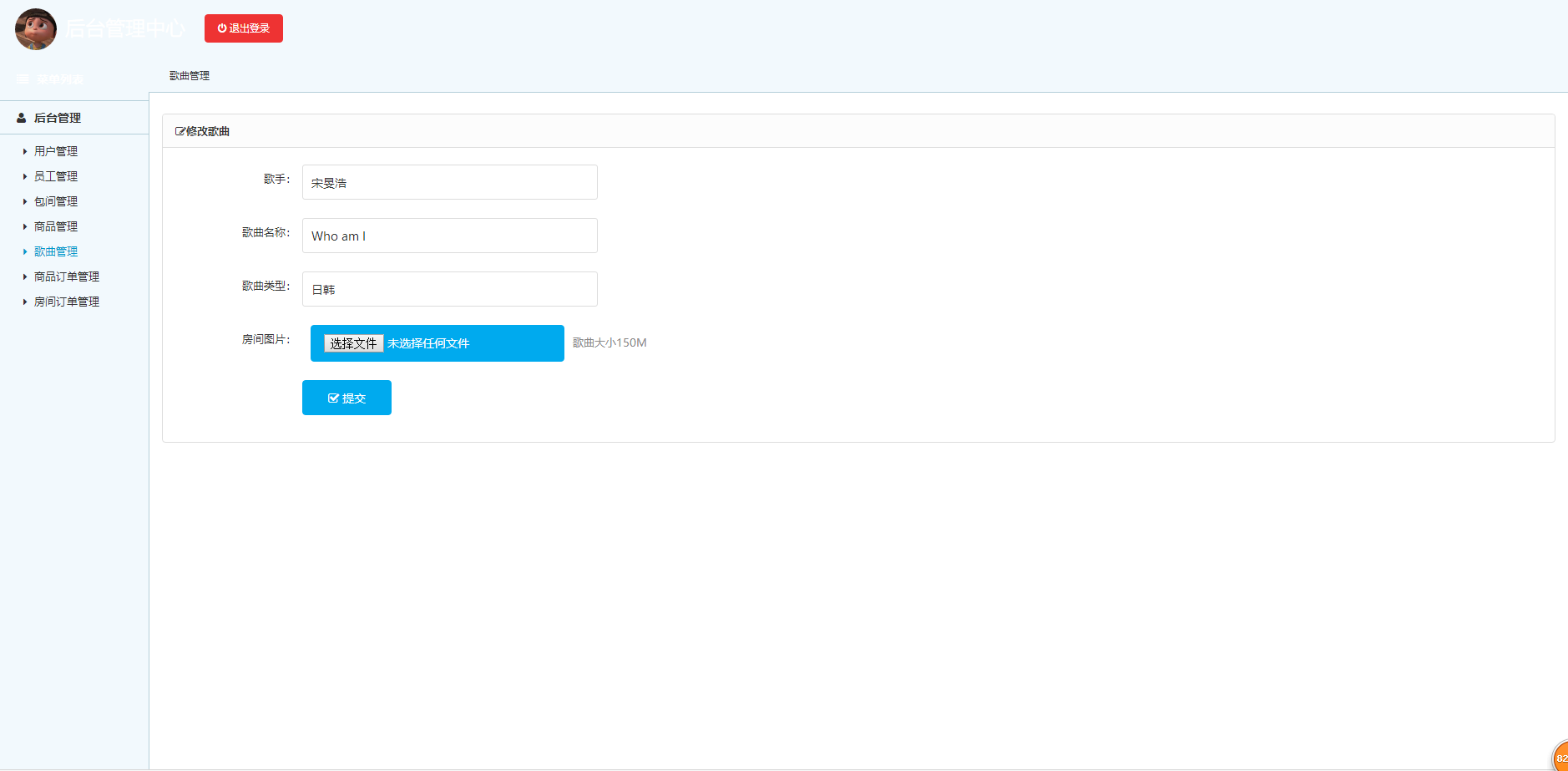Click the 后台管理 person icon
Viewport: 1568px width, 771px height.
coord(22,118)
